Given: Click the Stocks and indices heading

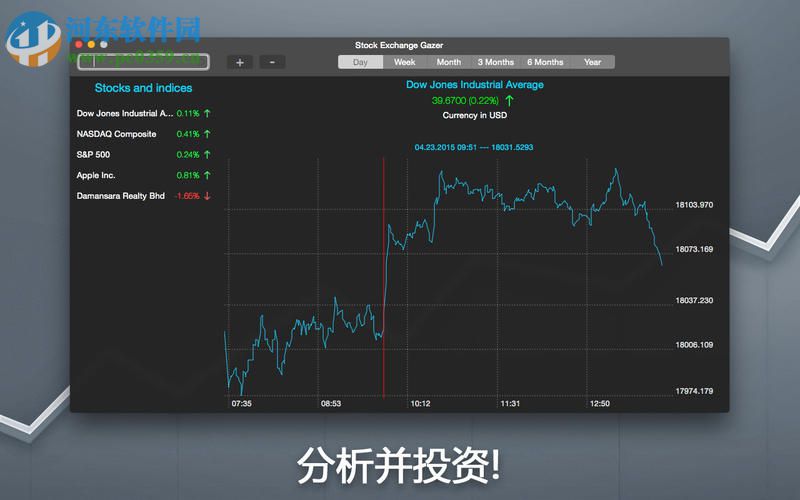Looking at the screenshot, I should tap(143, 88).
